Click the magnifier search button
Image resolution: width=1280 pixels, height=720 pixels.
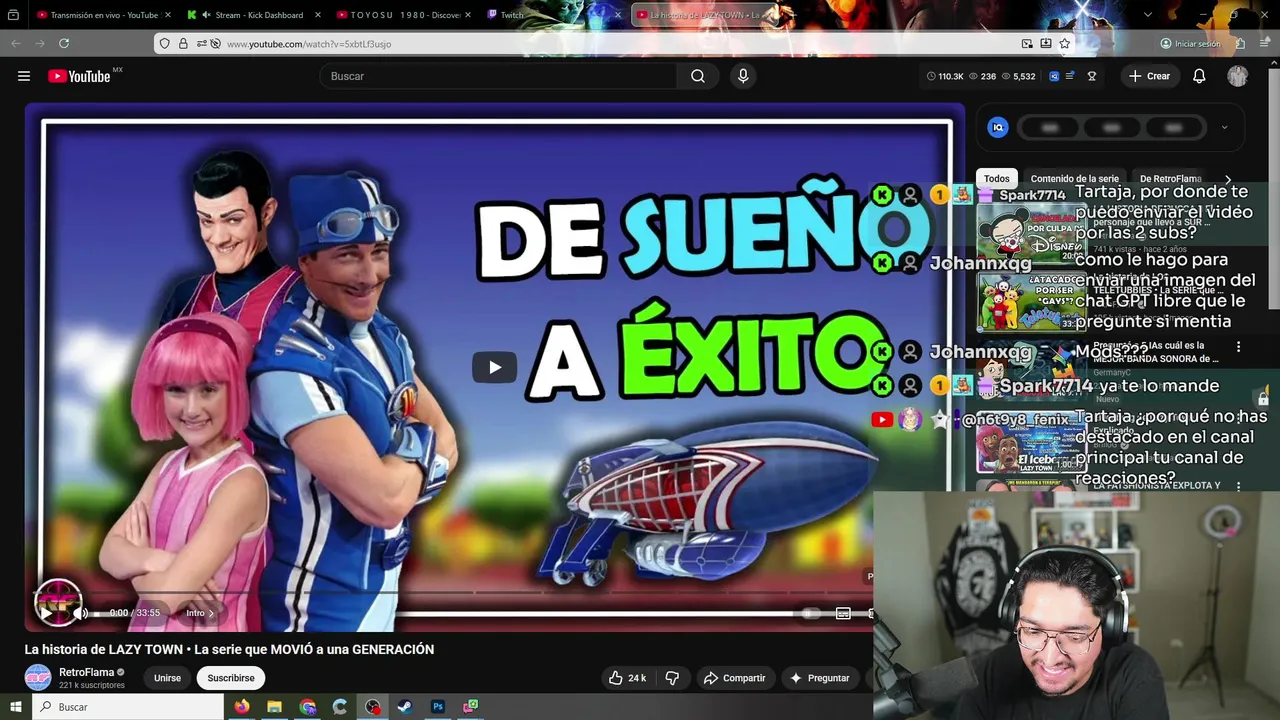coord(698,76)
